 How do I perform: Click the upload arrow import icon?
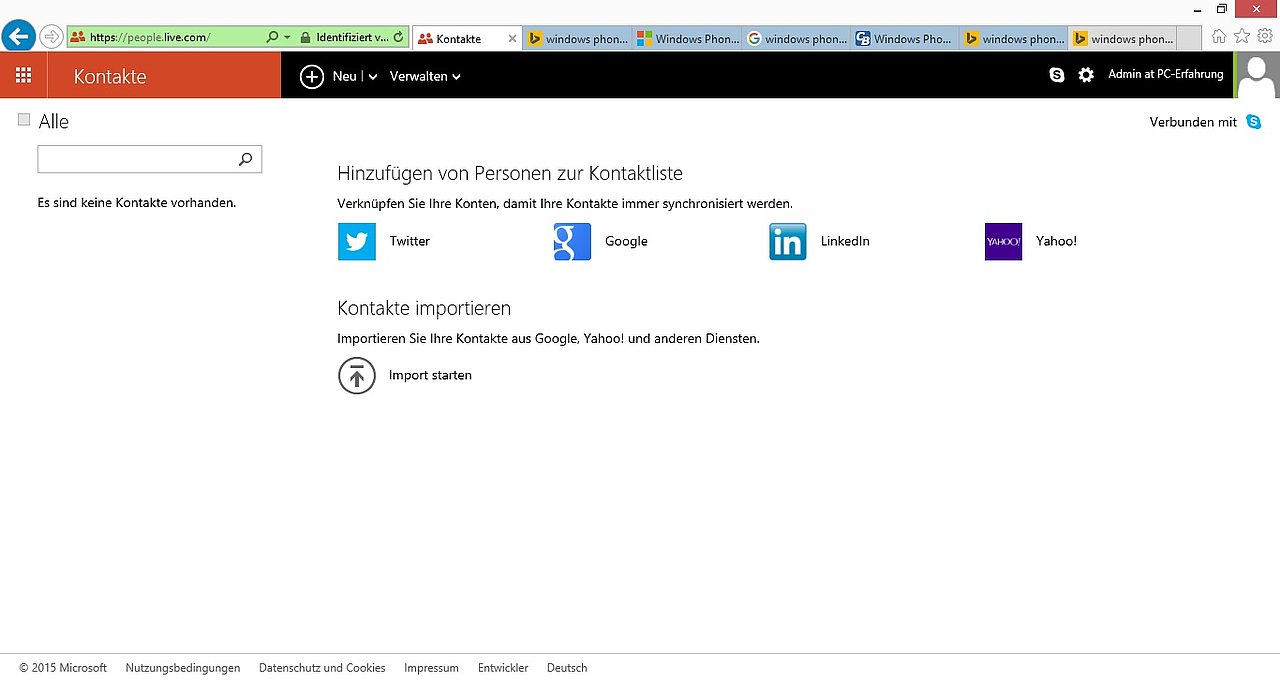pos(357,376)
